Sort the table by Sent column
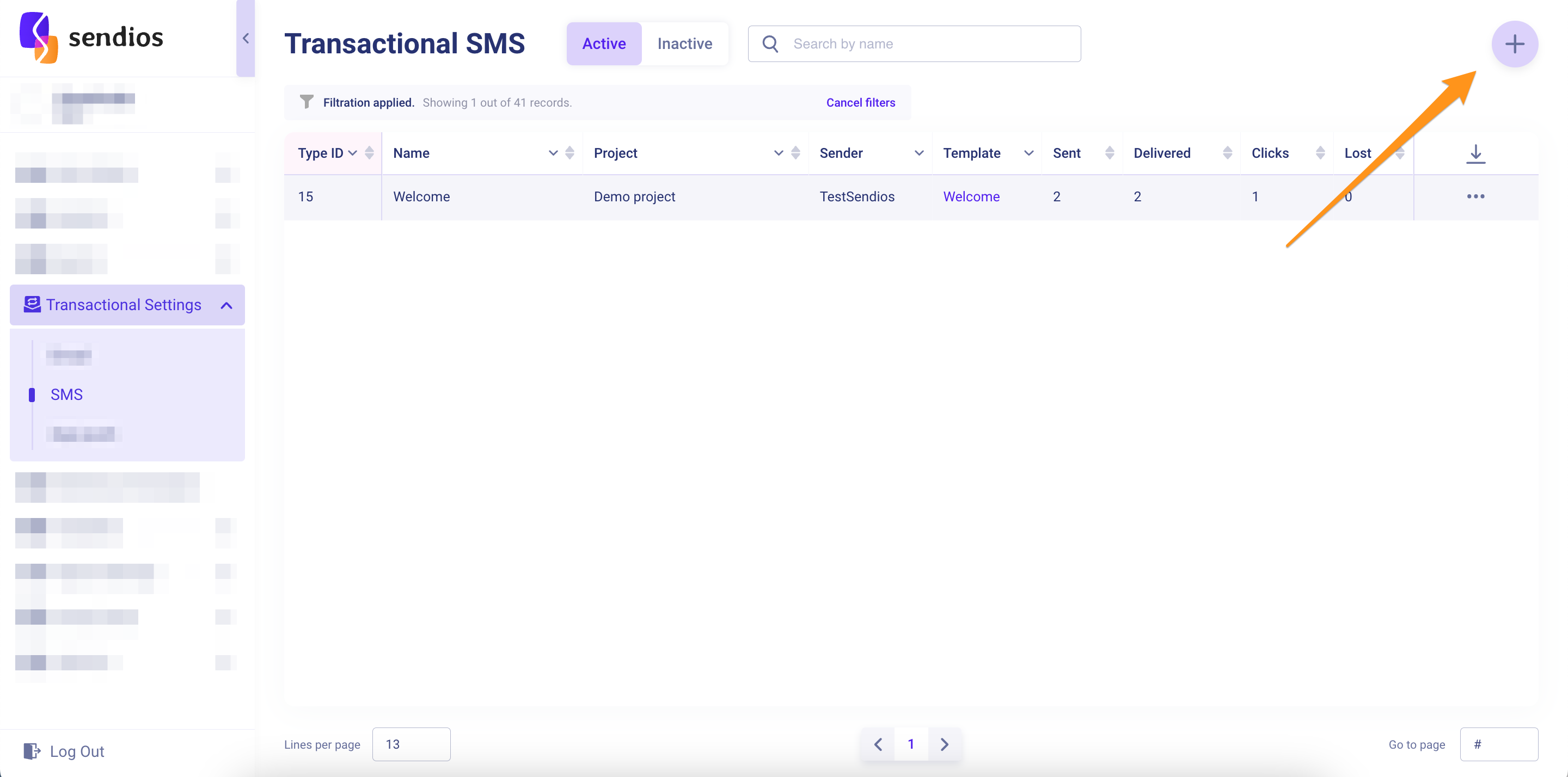This screenshot has height=777, width=1568. 1109,153
